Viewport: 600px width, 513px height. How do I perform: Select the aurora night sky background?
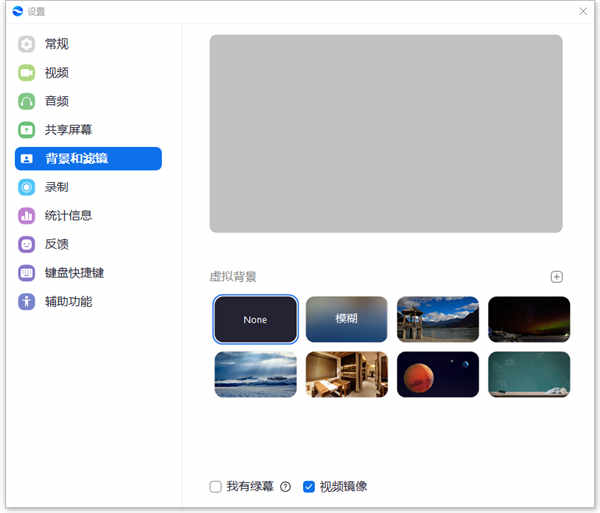(x=529, y=319)
